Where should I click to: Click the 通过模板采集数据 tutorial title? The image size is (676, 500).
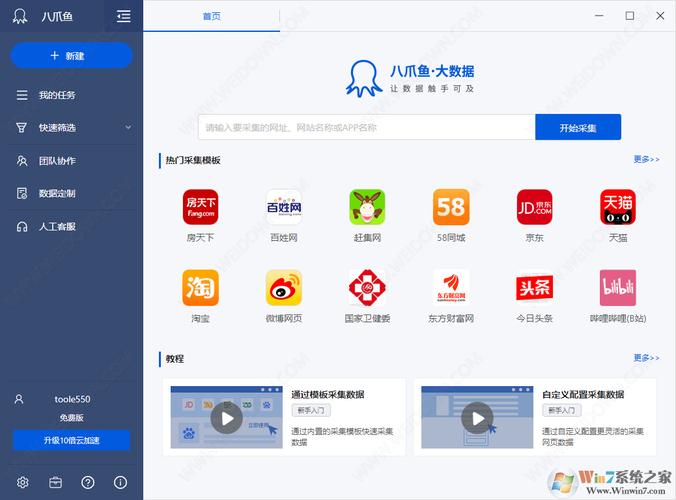pyautogui.click(x=328, y=394)
